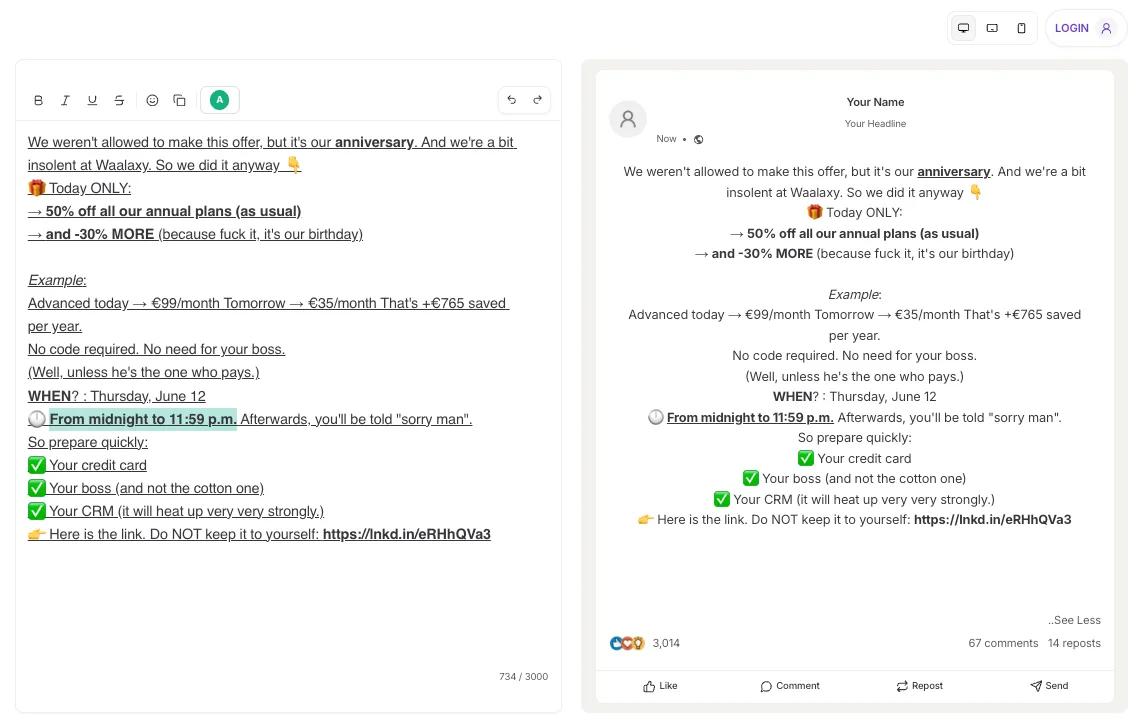This screenshot has width=1140, height=722.
Task: Click '50% off all our annual plans' editor line
Action: coord(164,212)
